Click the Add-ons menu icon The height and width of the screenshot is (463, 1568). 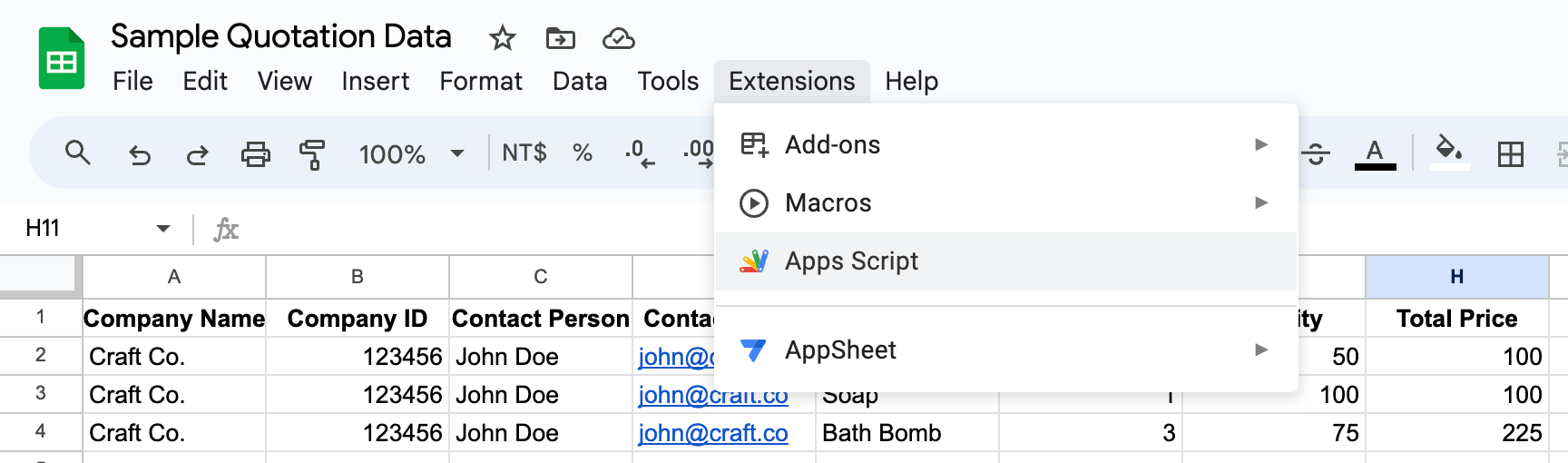point(754,144)
